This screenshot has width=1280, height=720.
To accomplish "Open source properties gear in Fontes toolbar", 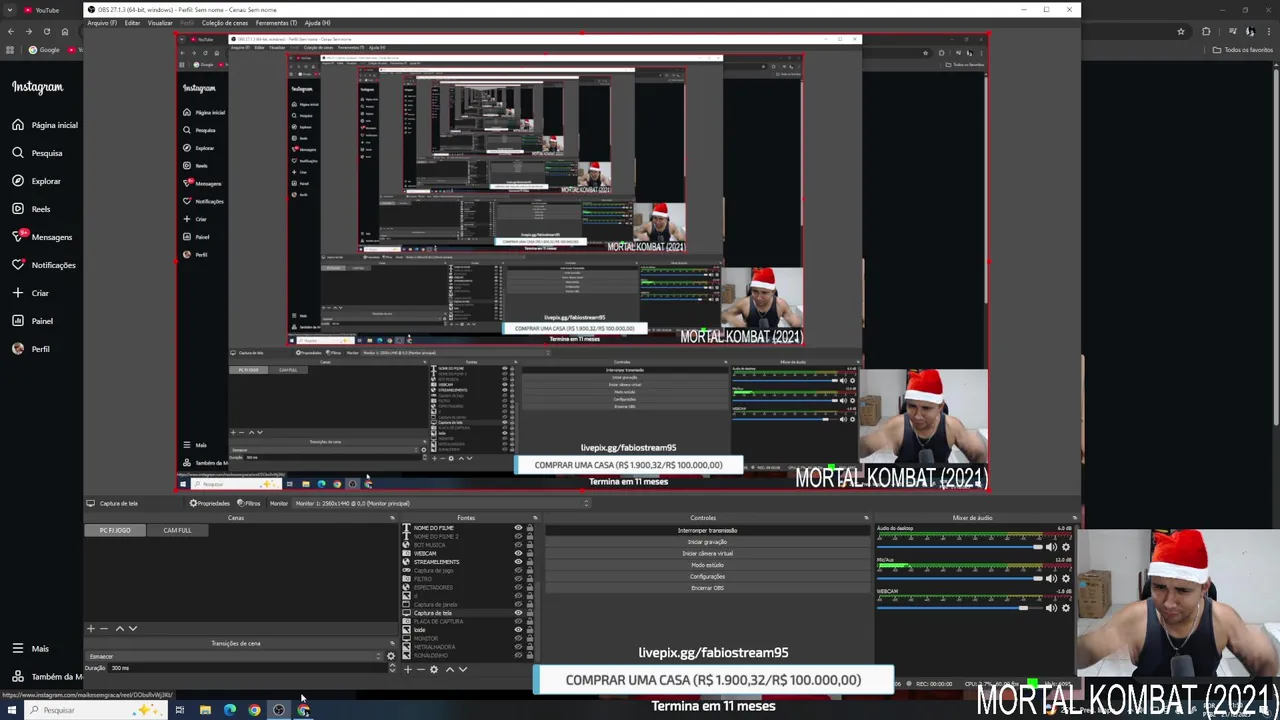I will (x=434, y=669).
